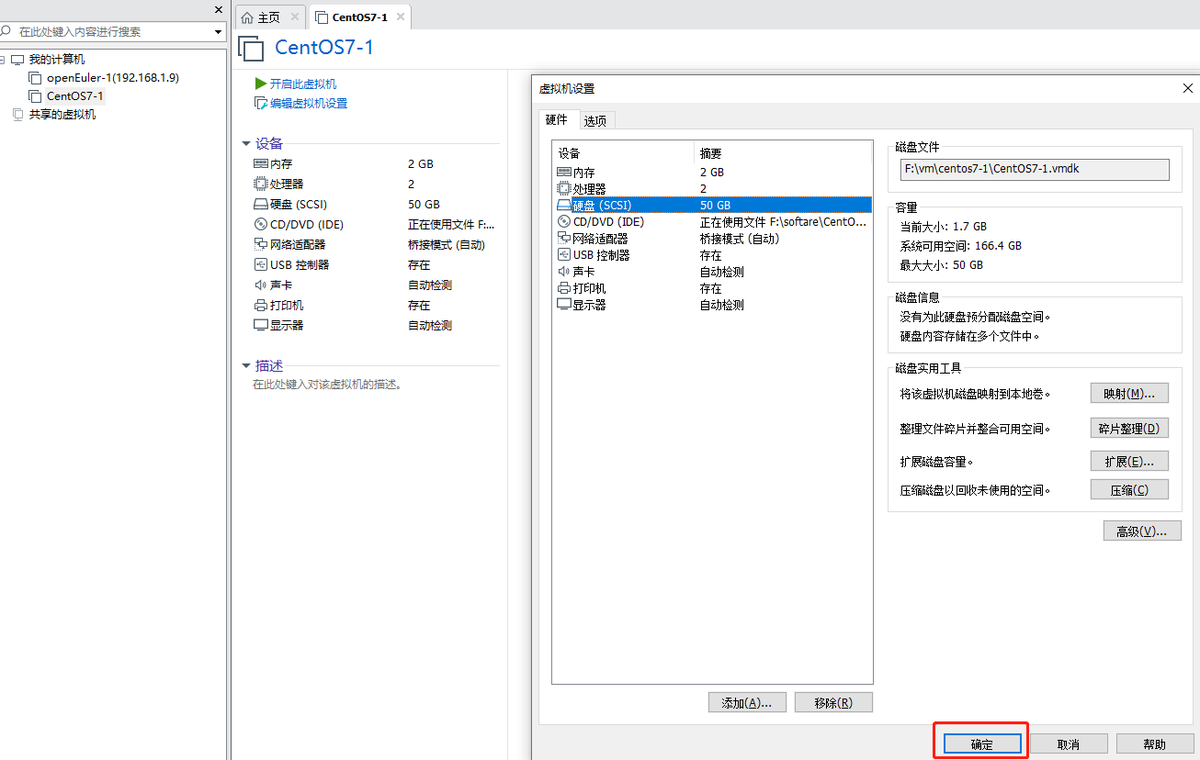This screenshot has width=1200, height=760.
Task: Click the USB controller icon in settings dialog
Action: tap(564, 255)
